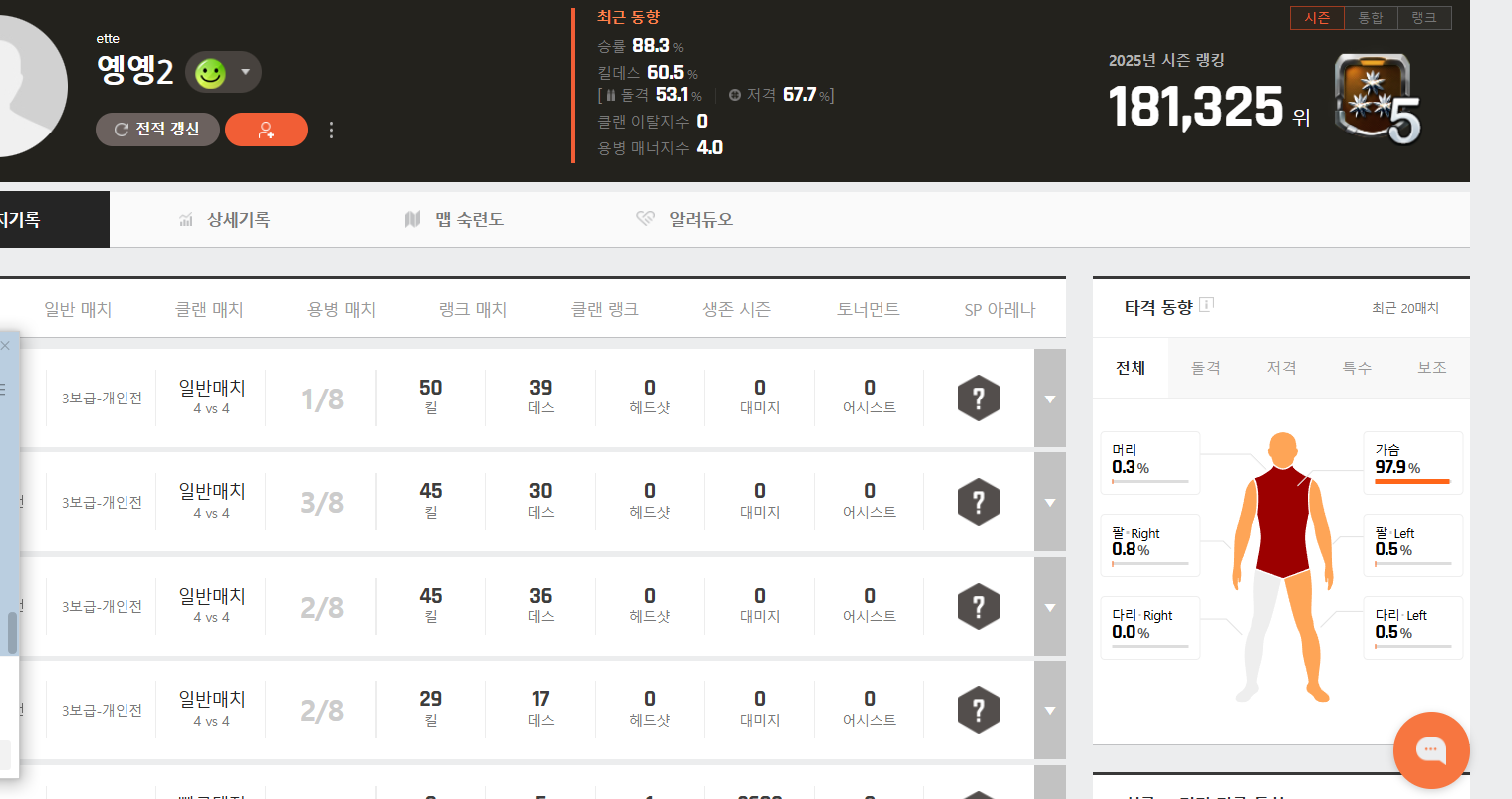Viewport: 1512px width, 799px height.
Task: Expand the match row with 45 kills 30 deaths
Action: (1049, 502)
